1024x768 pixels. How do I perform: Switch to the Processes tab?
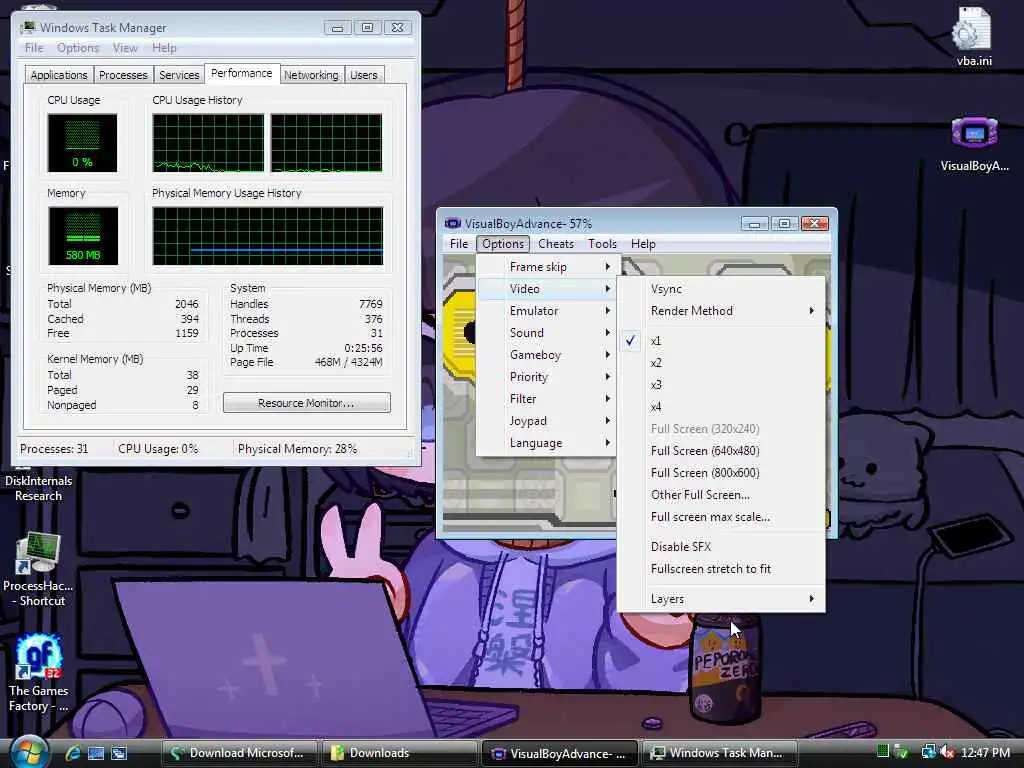coord(123,75)
